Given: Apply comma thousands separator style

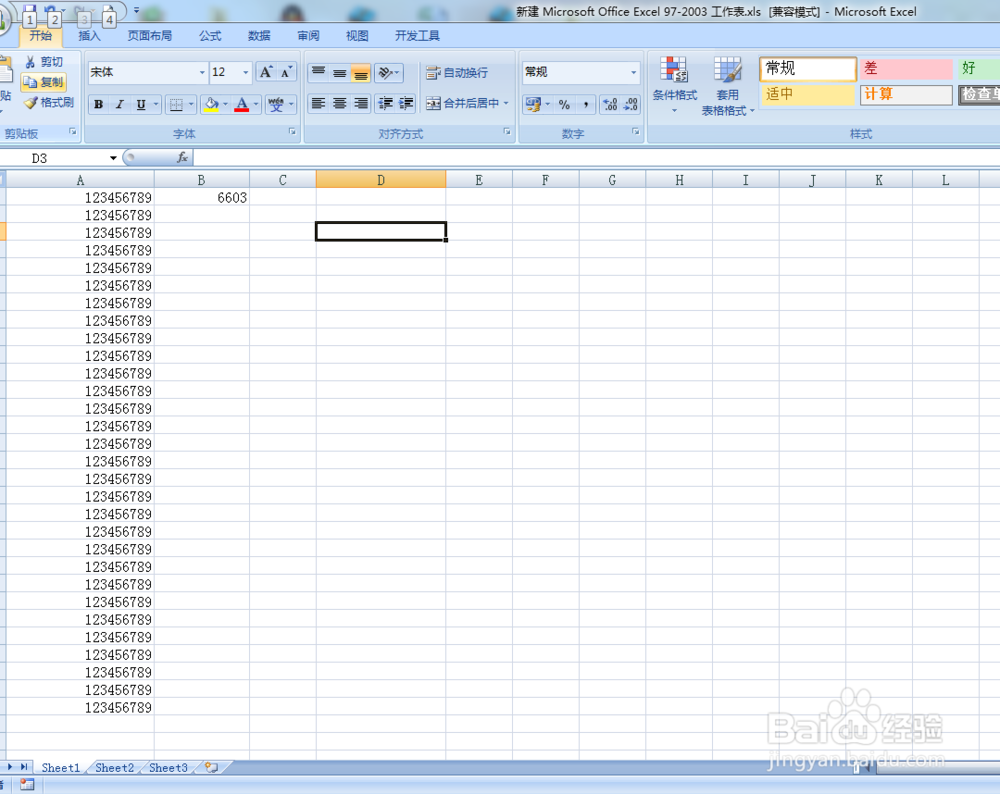Looking at the screenshot, I should click(585, 104).
